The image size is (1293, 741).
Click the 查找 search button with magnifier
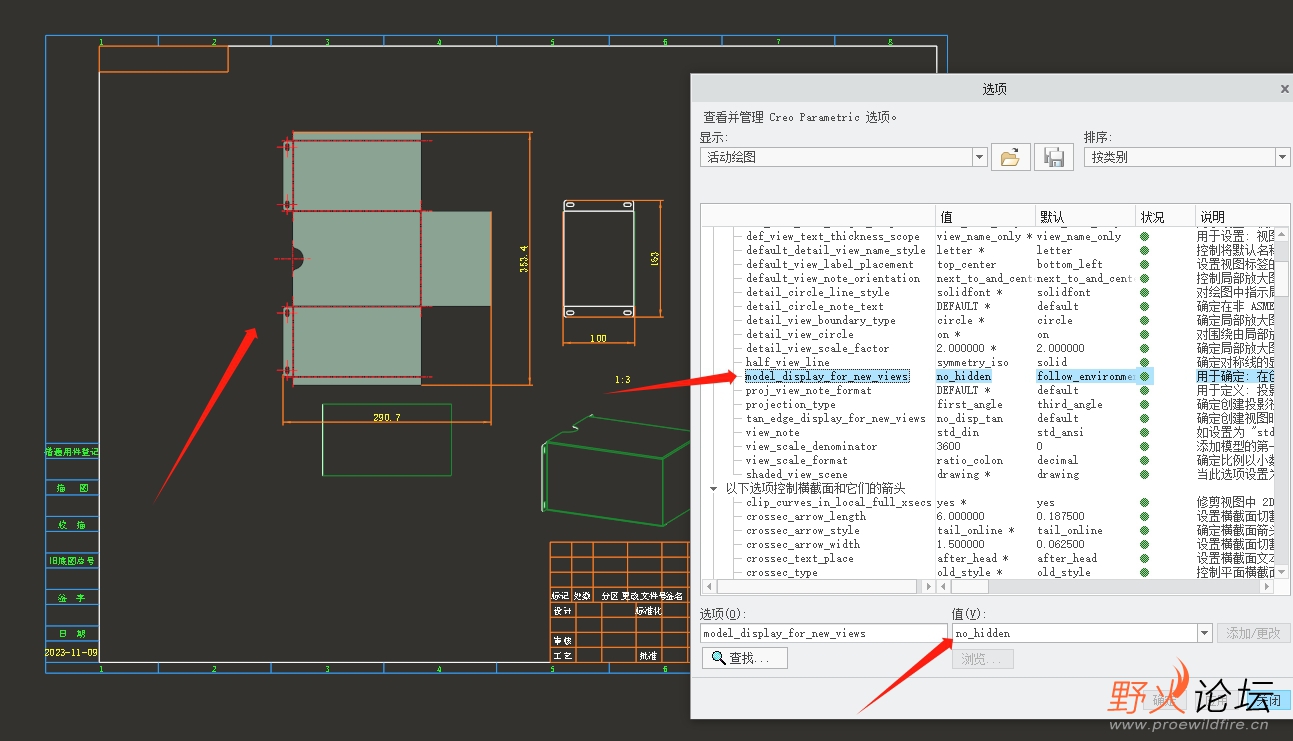745,658
